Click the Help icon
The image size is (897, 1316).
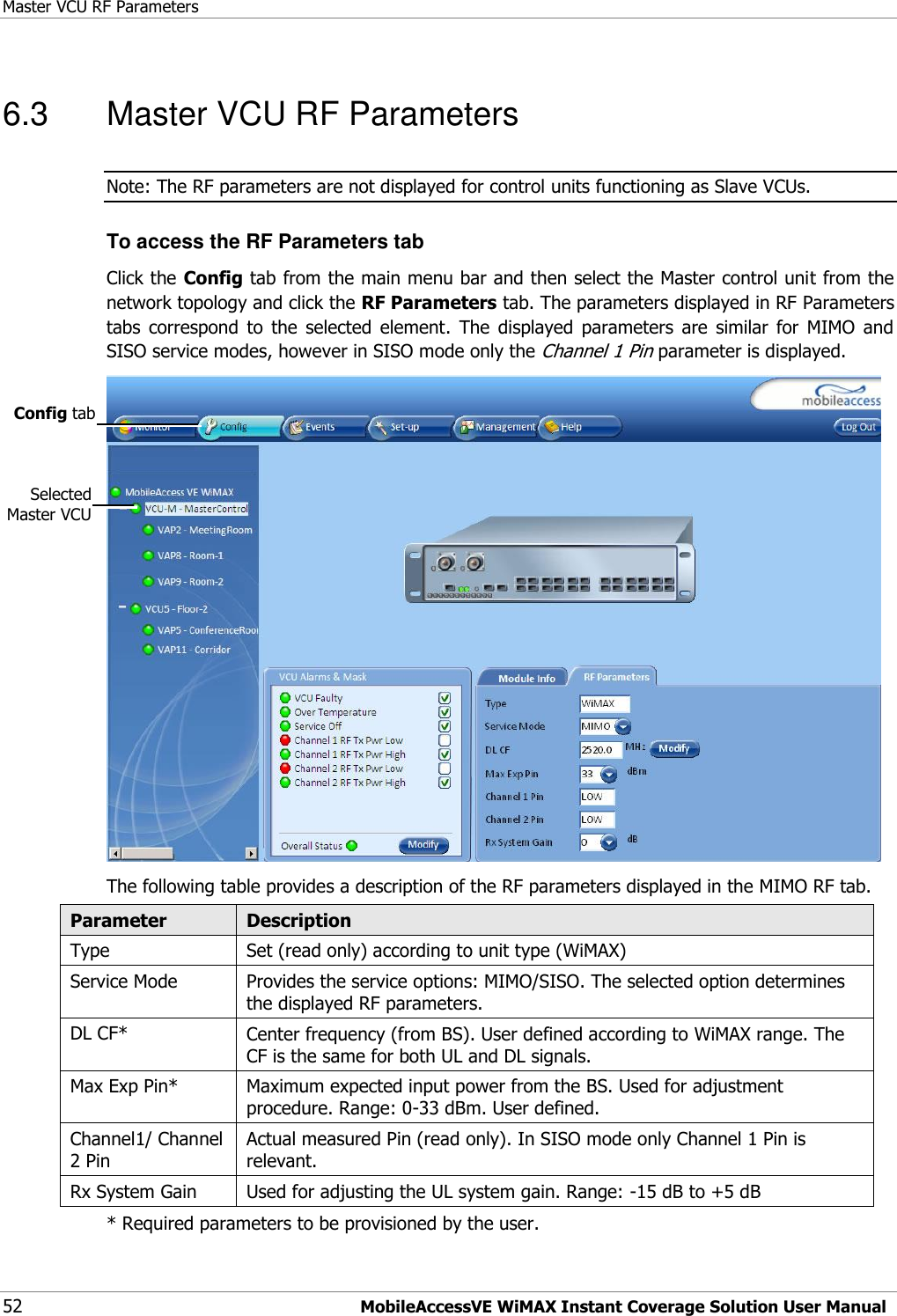[x=552, y=427]
